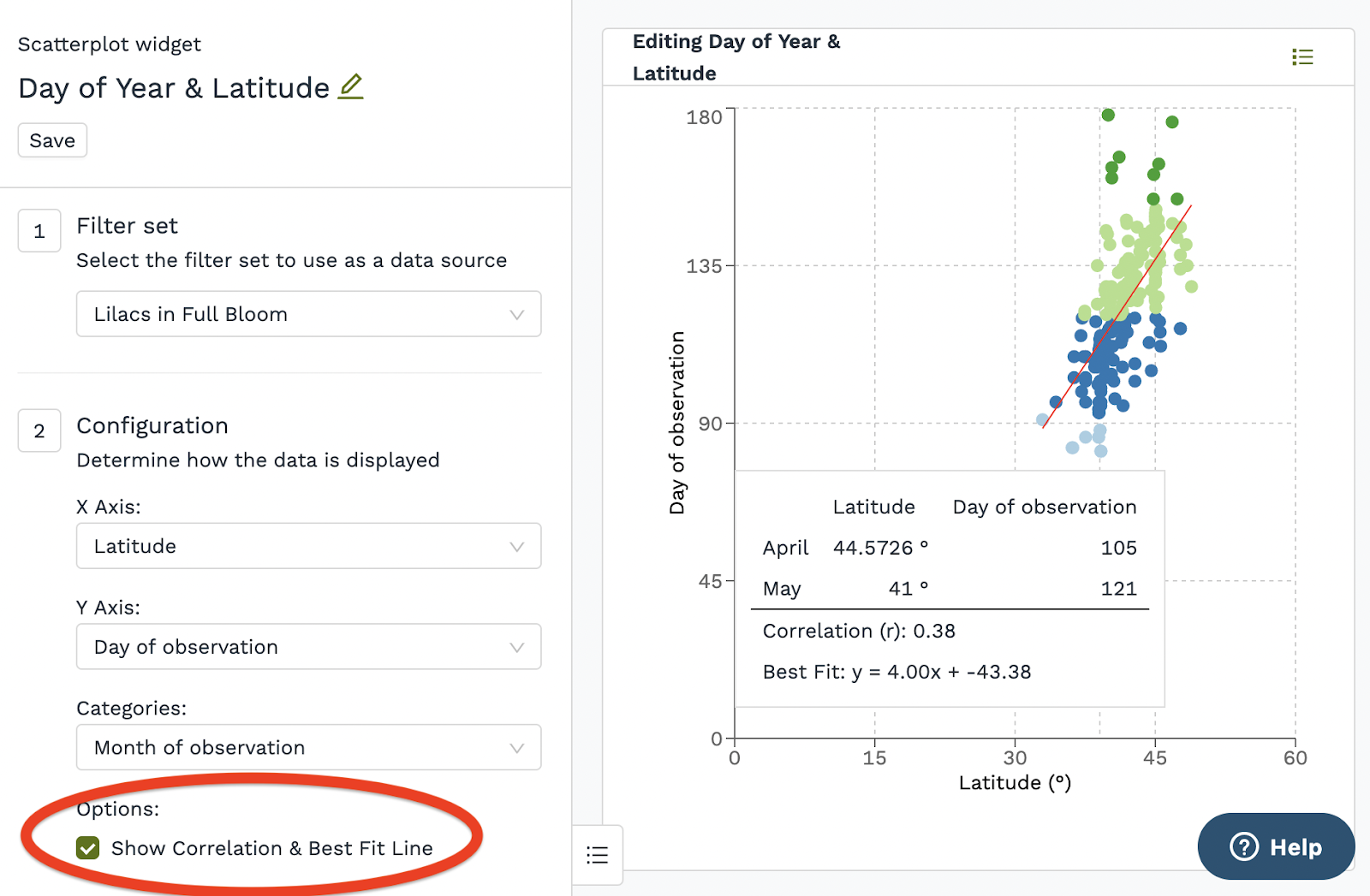Image resolution: width=1370 pixels, height=896 pixels.
Task: Expand the X Axis Latitude dropdown
Action: 308,546
